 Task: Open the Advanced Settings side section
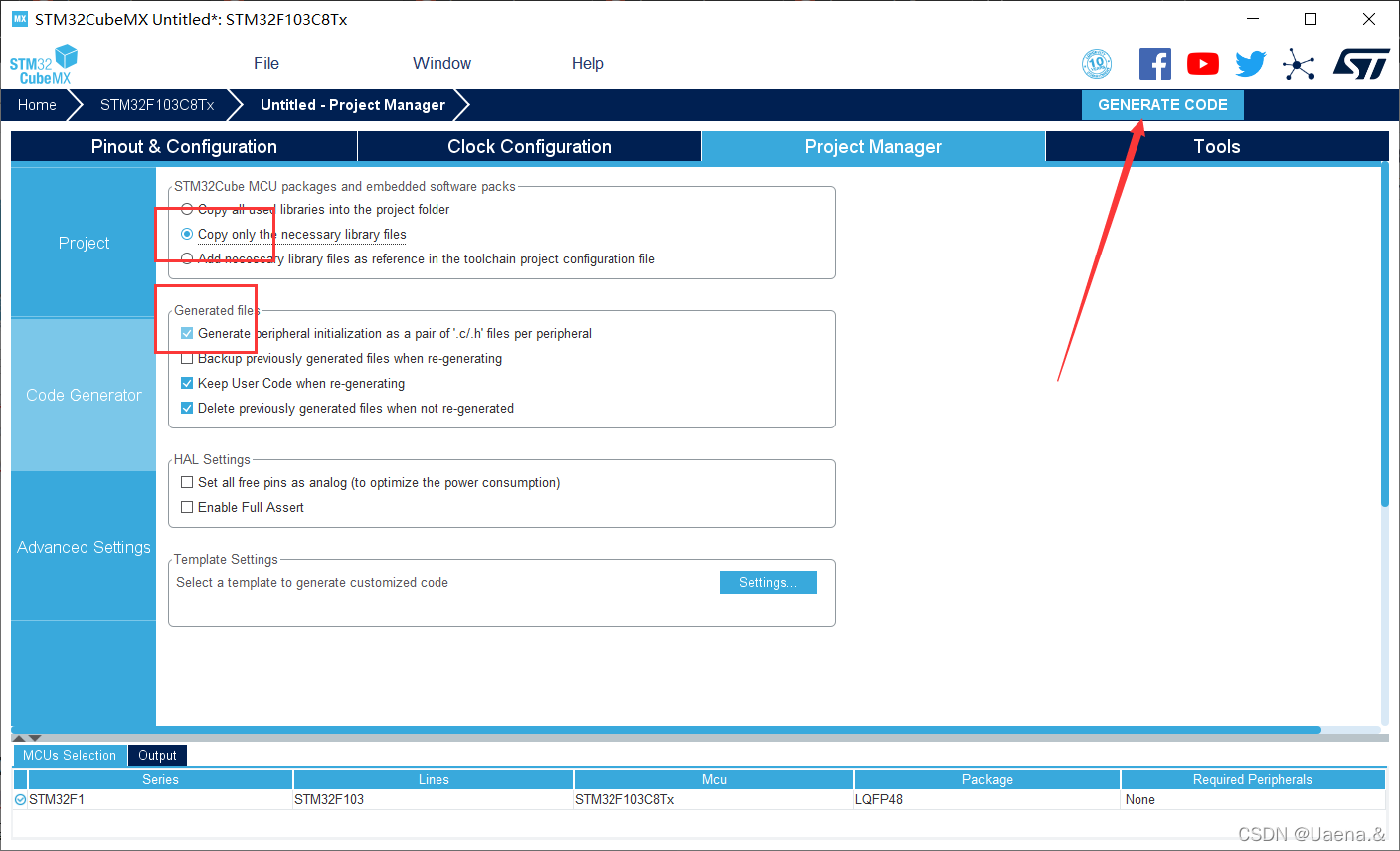pyautogui.click(x=84, y=547)
